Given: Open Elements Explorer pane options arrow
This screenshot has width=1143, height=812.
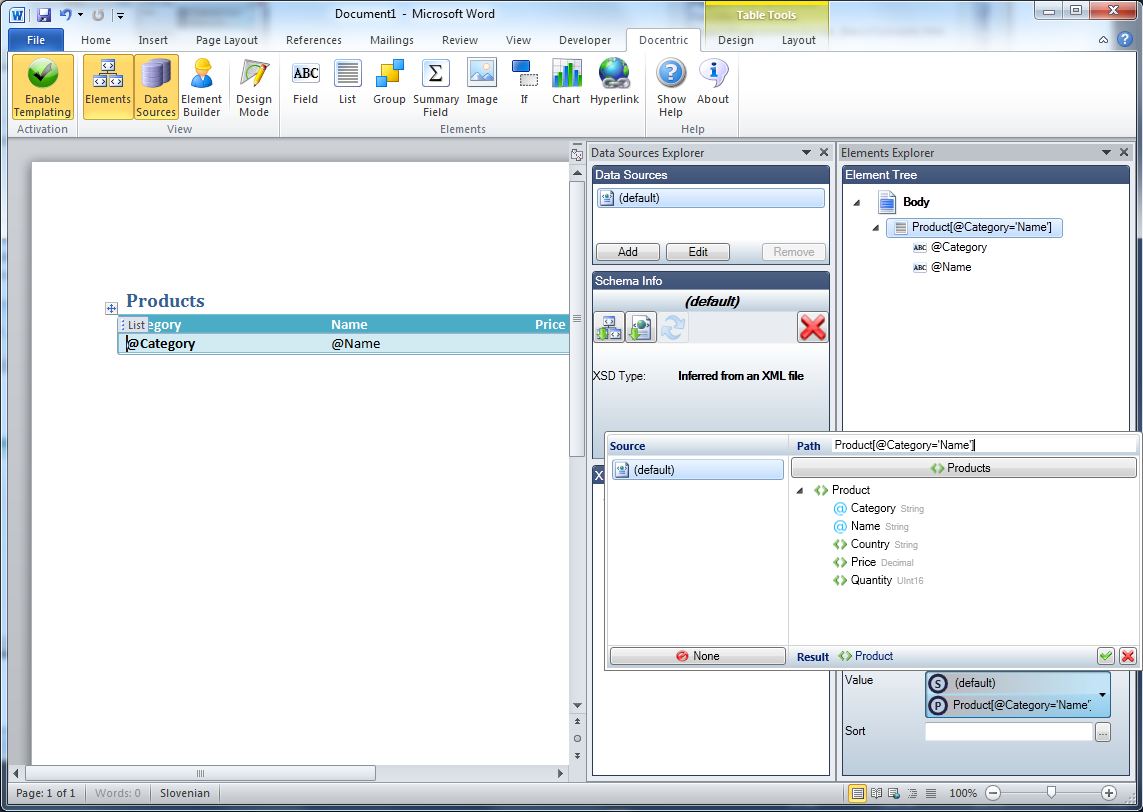Looking at the screenshot, I should pyautogui.click(x=1107, y=152).
